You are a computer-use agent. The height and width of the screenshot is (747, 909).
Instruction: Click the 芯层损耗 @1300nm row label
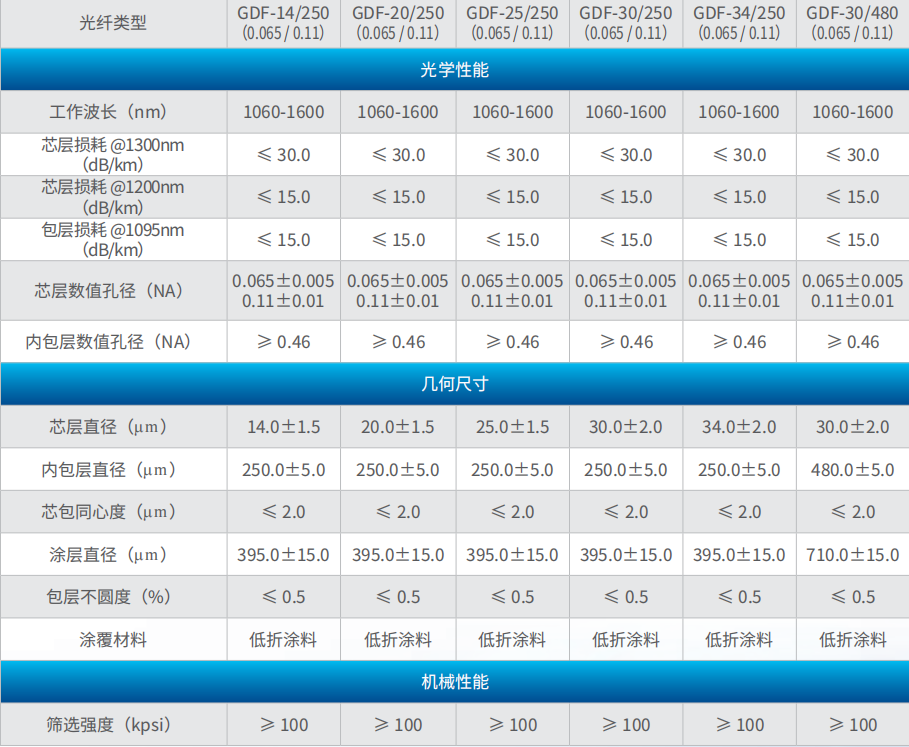[113, 154]
